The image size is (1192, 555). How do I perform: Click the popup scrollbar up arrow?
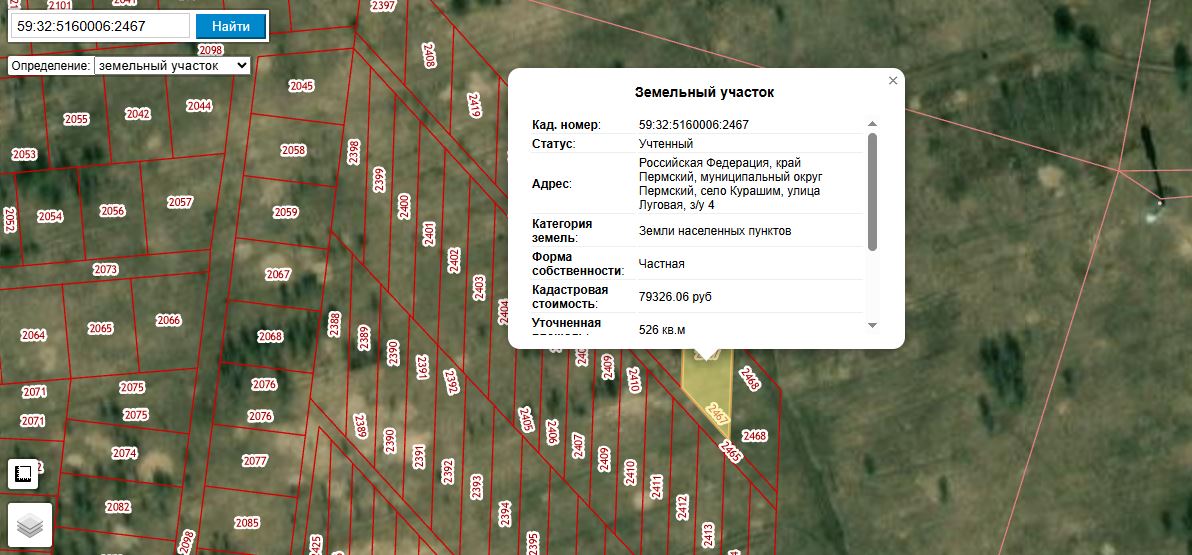tap(873, 124)
